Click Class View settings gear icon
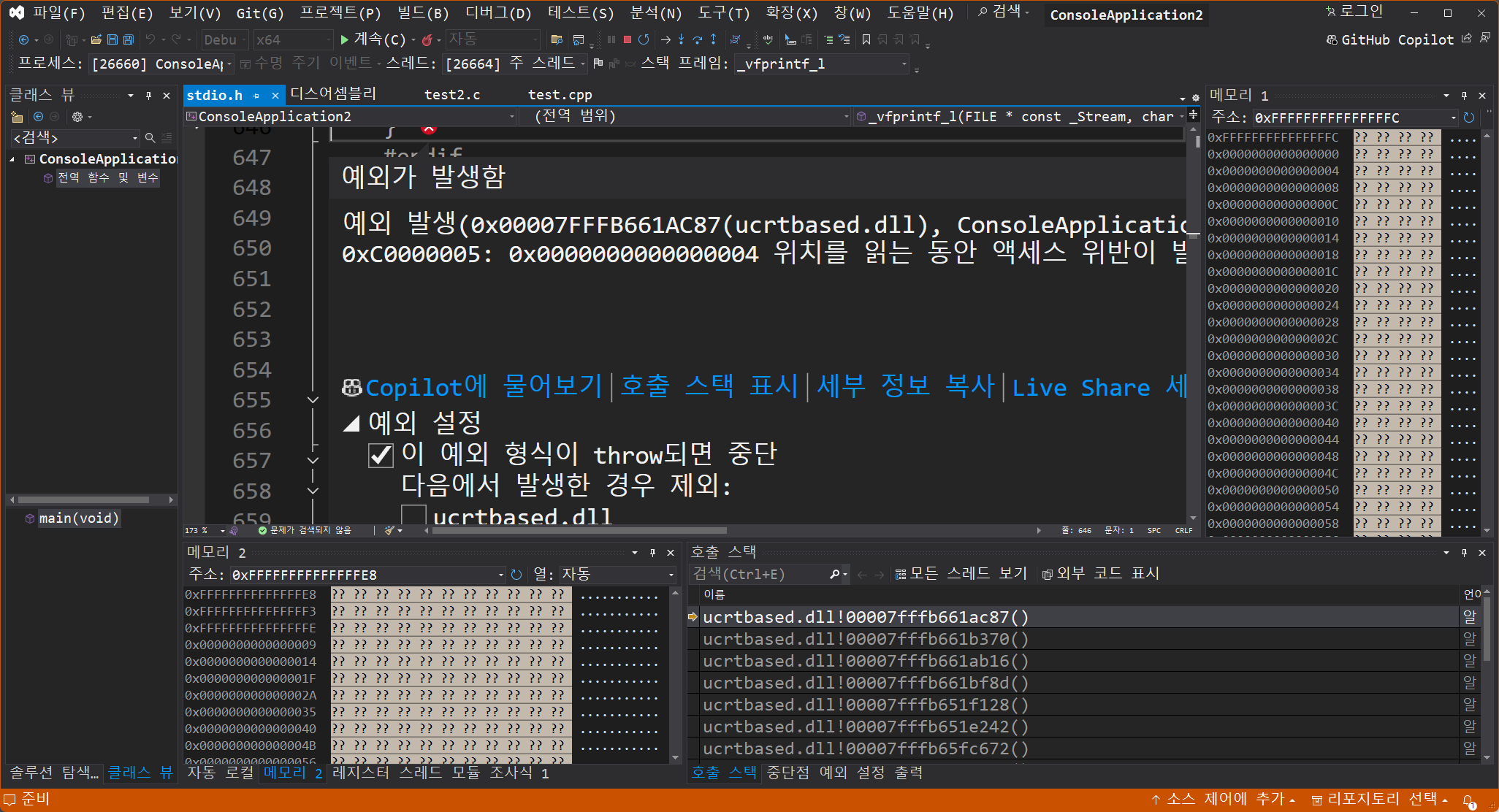This screenshot has height=812, width=1499. coord(77,116)
